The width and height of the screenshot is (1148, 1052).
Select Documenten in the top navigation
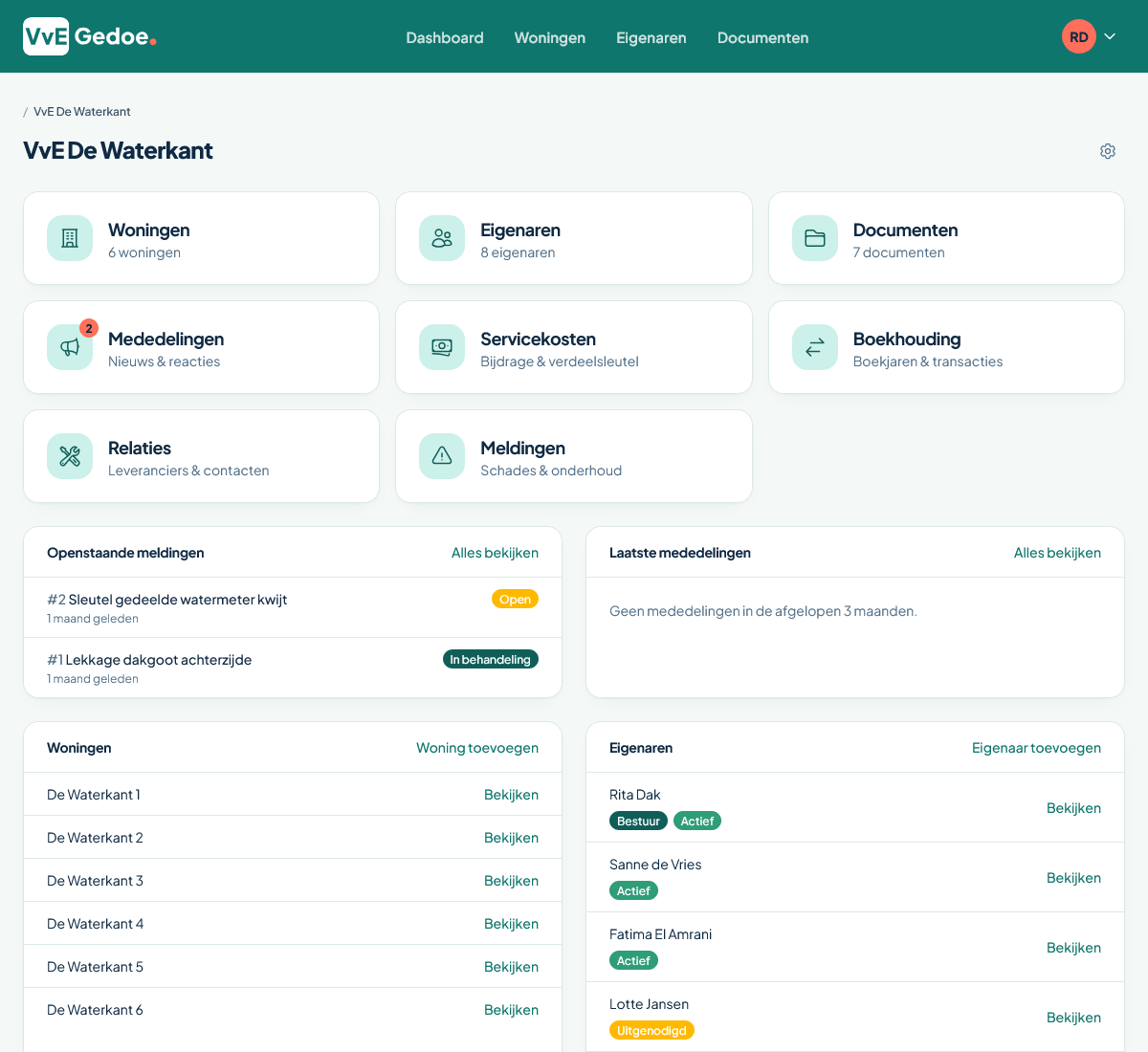[763, 37]
